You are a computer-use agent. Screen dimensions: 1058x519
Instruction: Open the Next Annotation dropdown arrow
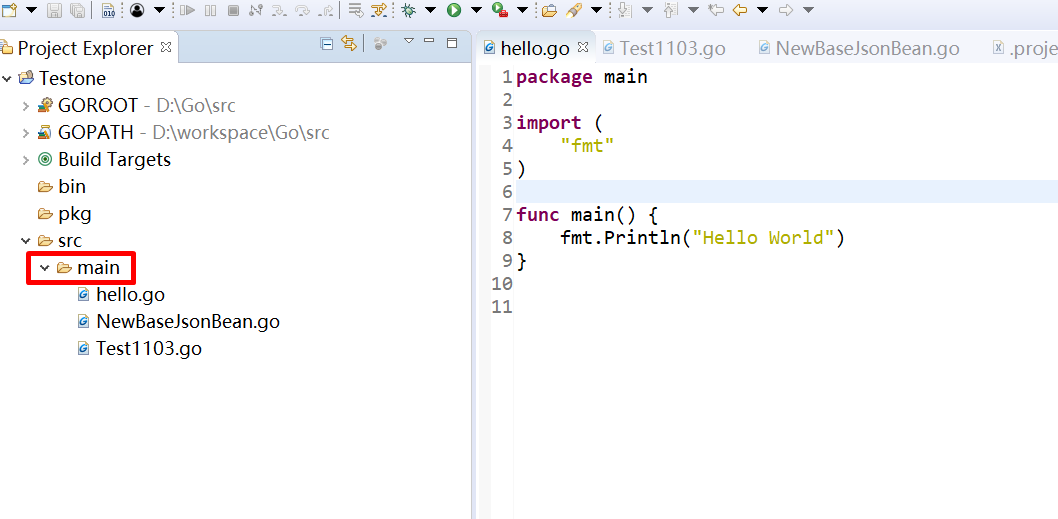[646, 10]
